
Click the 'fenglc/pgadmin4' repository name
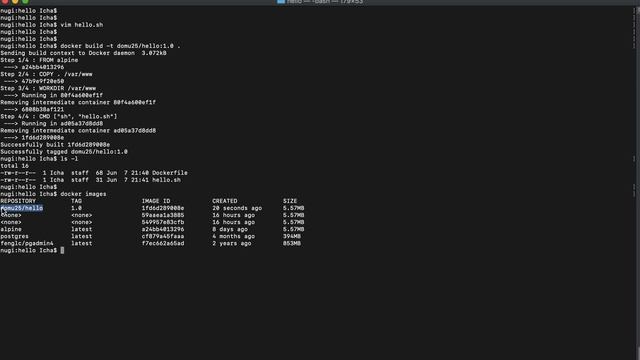[x=27, y=244]
